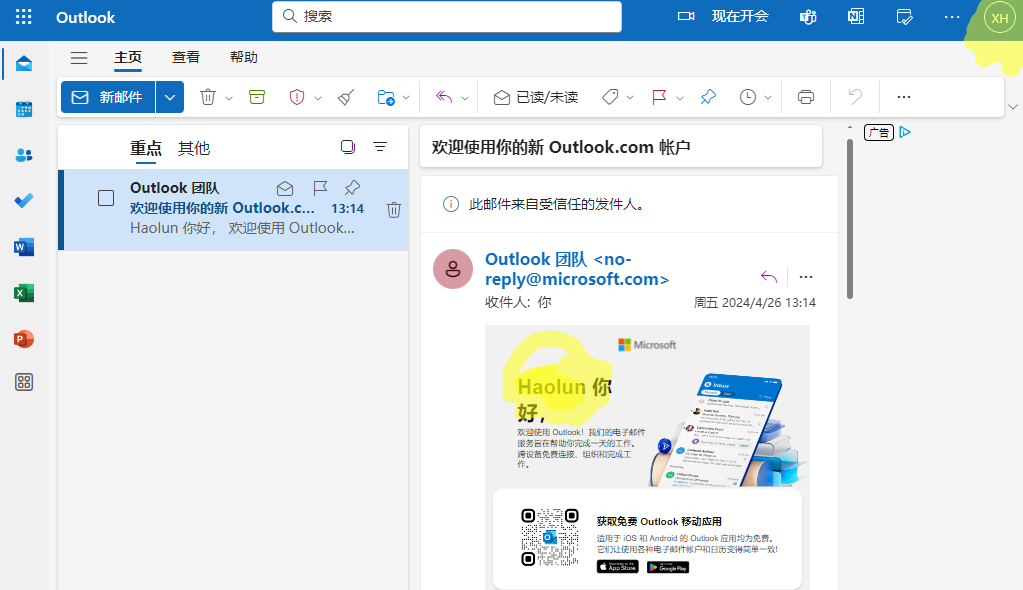Open the People contacts icon
This screenshot has width=1023, height=590.
[x=24, y=155]
